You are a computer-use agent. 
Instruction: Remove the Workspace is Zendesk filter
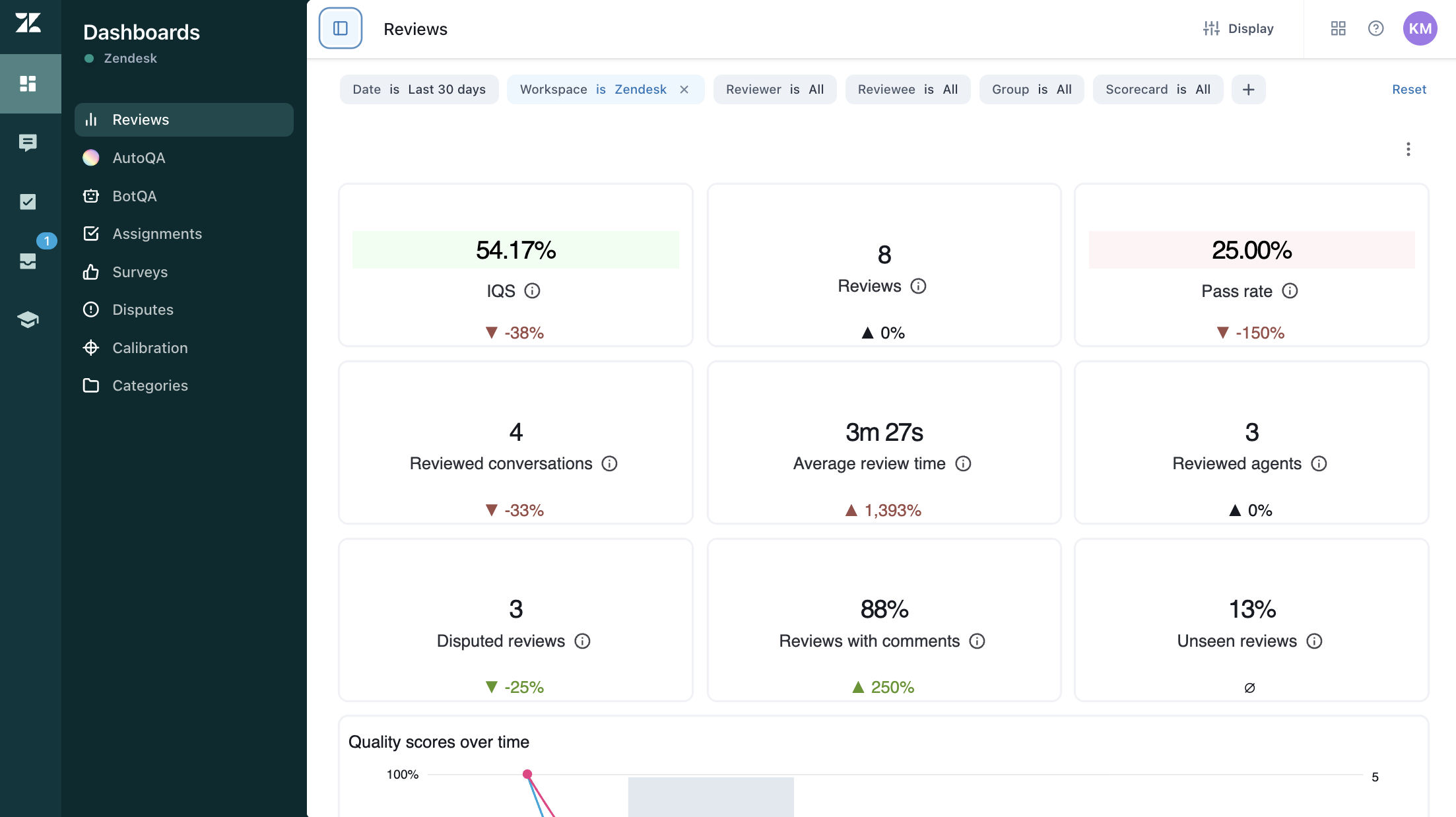(684, 90)
